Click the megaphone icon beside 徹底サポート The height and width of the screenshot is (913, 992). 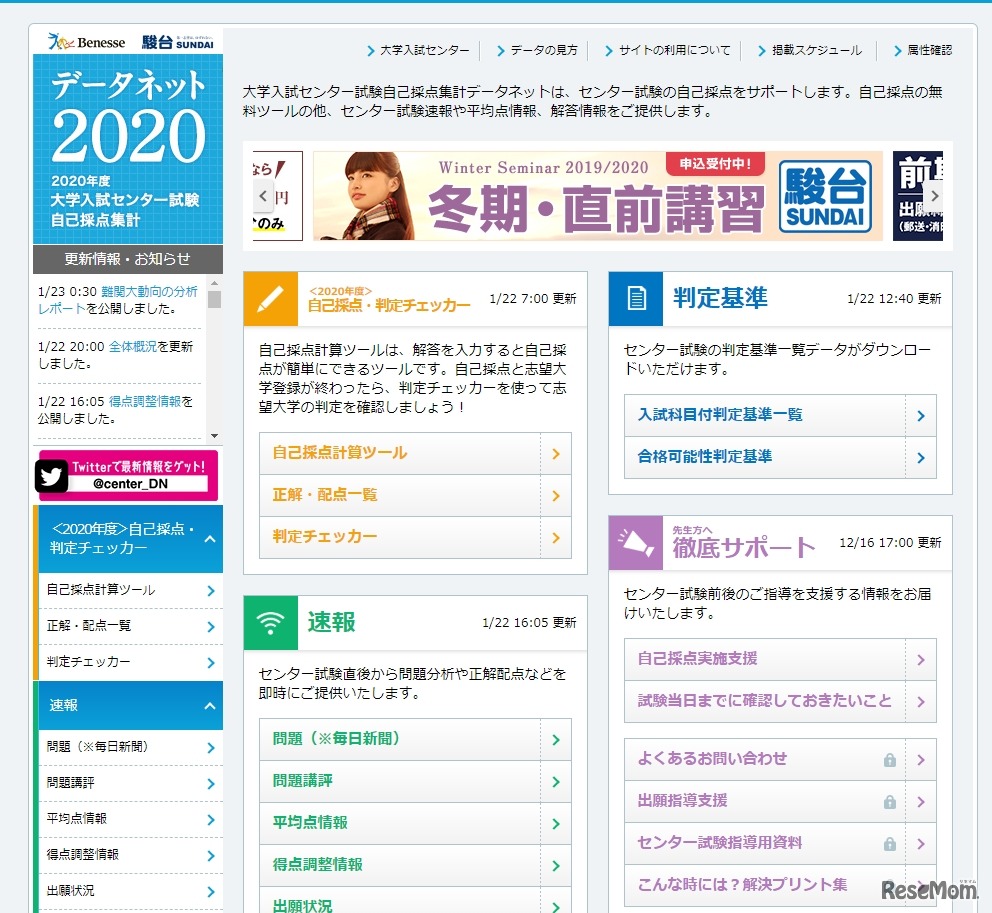coord(637,541)
